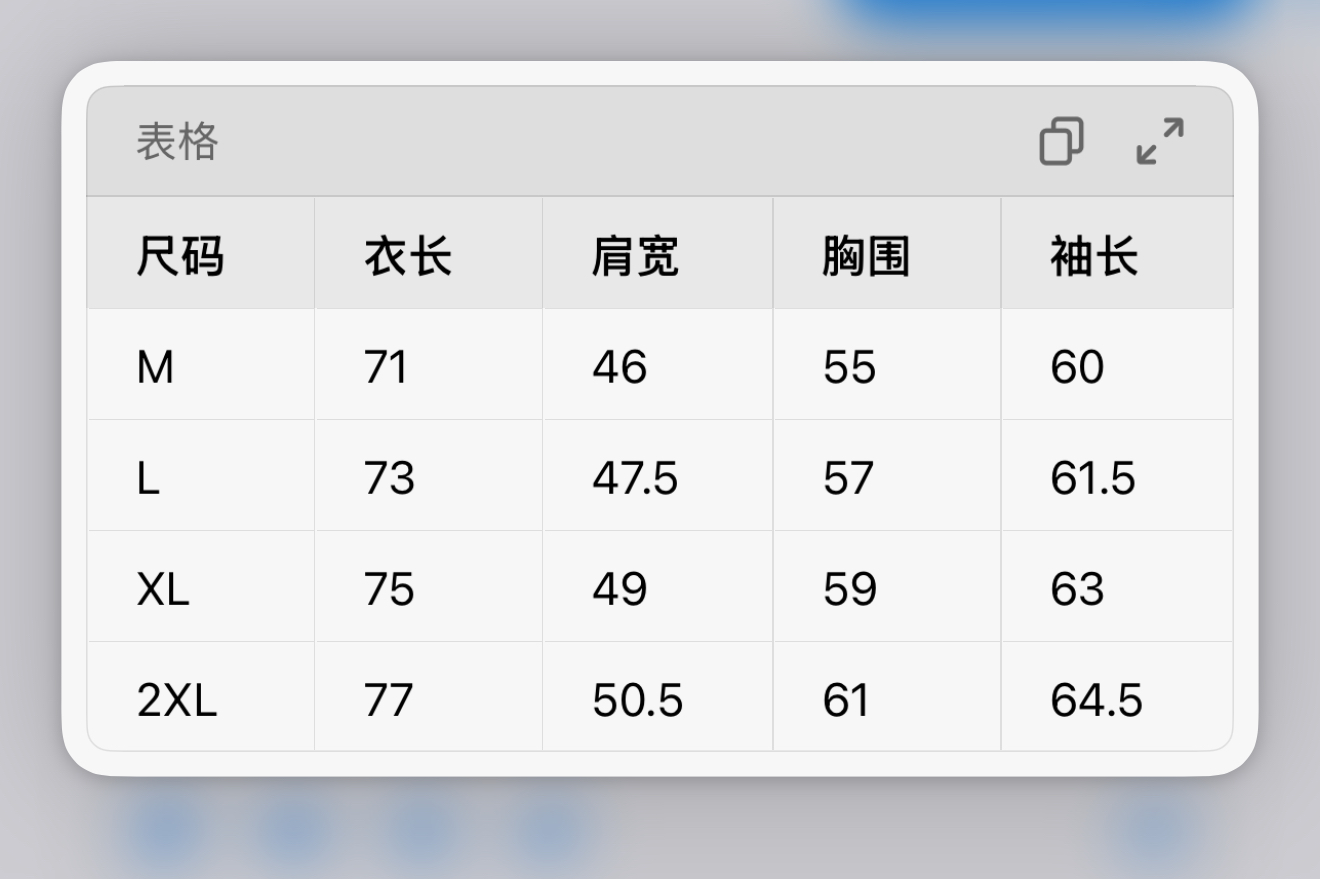This screenshot has height=879, width=1320.
Task: Select the 2XL size cell
Action: (177, 700)
